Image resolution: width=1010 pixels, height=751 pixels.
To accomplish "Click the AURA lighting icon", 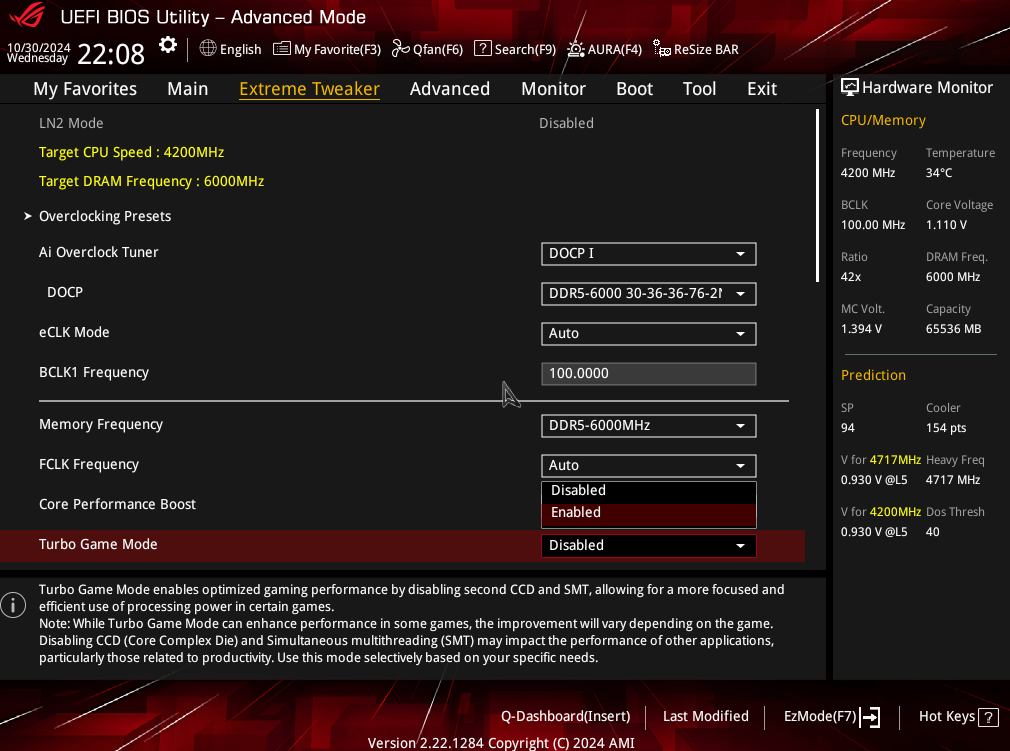I will click(x=576, y=49).
